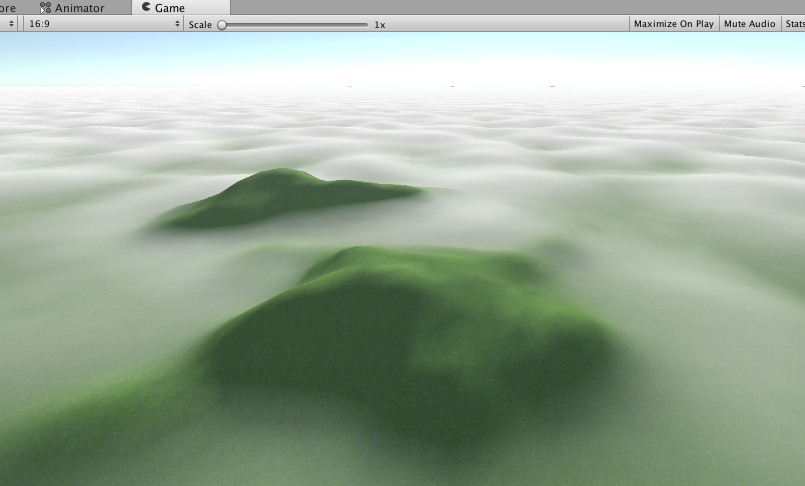Screen dimensions: 805x486
Task: Click the Scale slider handle
Action: (x=222, y=25)
